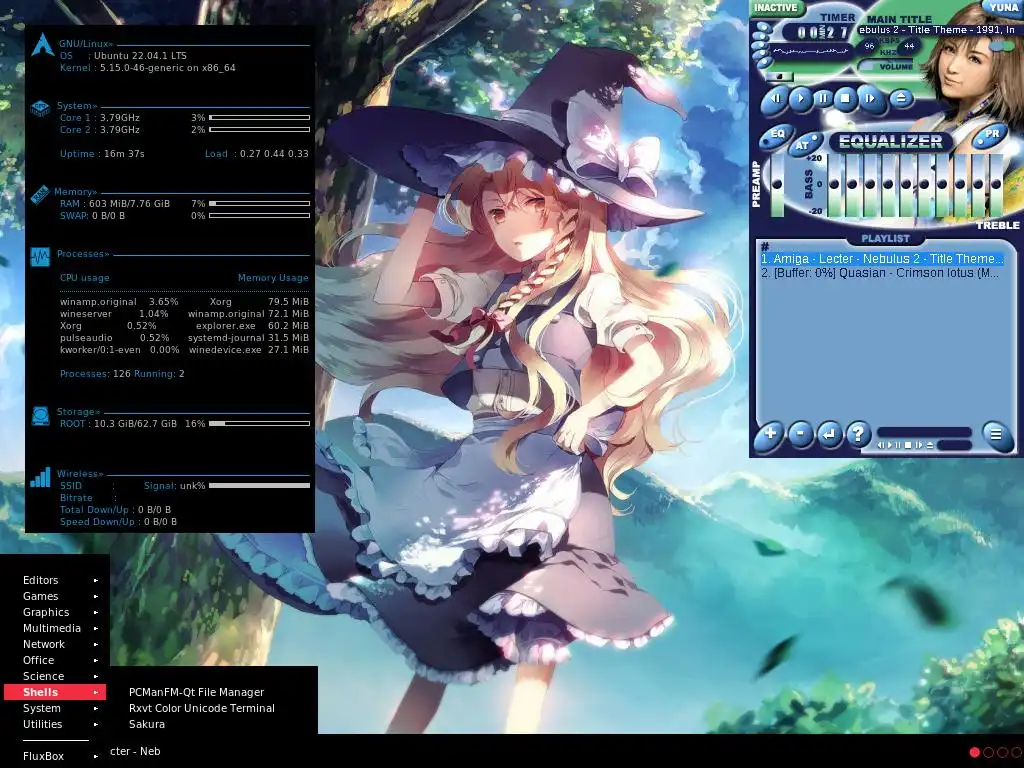Click the return-arrow Select button in playlist
Image resolution: width=1024 pixels, height=768 pixels.
[x=829, y=434]
